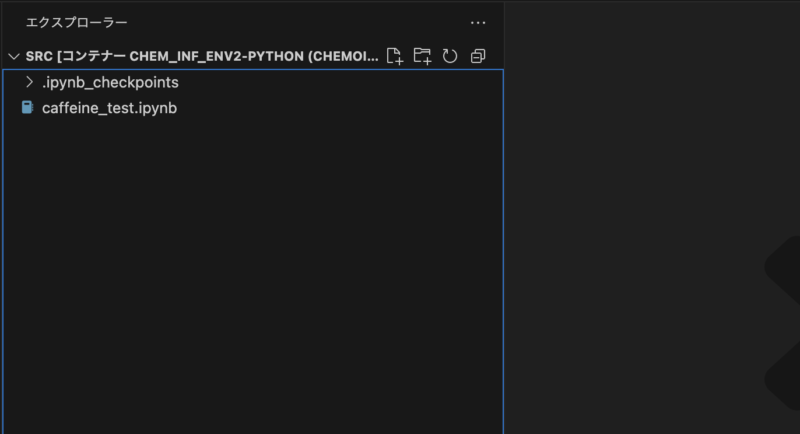Expand the .ipynb_checkpoints folder chevron
800x434 pixels.
(x=30, y=82)
